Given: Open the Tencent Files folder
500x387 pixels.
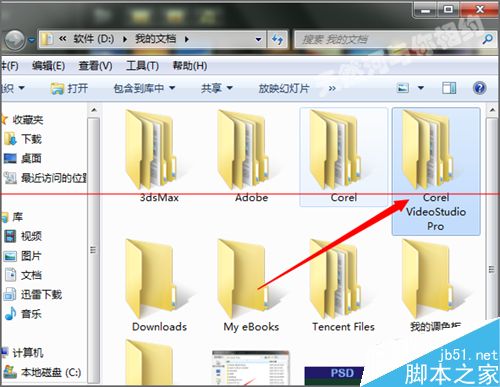Looking at the screenshot, I should click(x=343, y=286).
